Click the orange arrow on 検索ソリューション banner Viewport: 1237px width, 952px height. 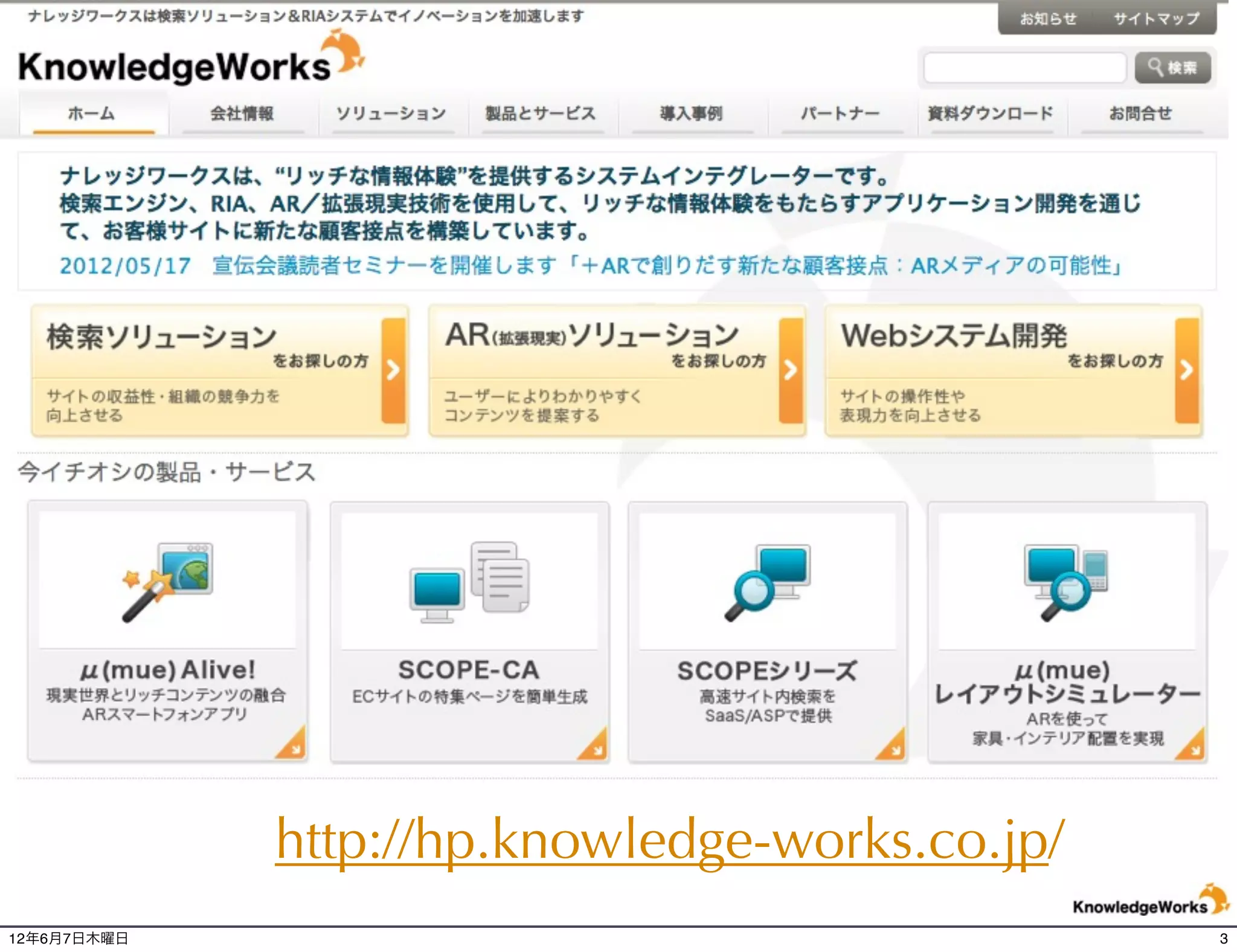[x=393, y=370]
